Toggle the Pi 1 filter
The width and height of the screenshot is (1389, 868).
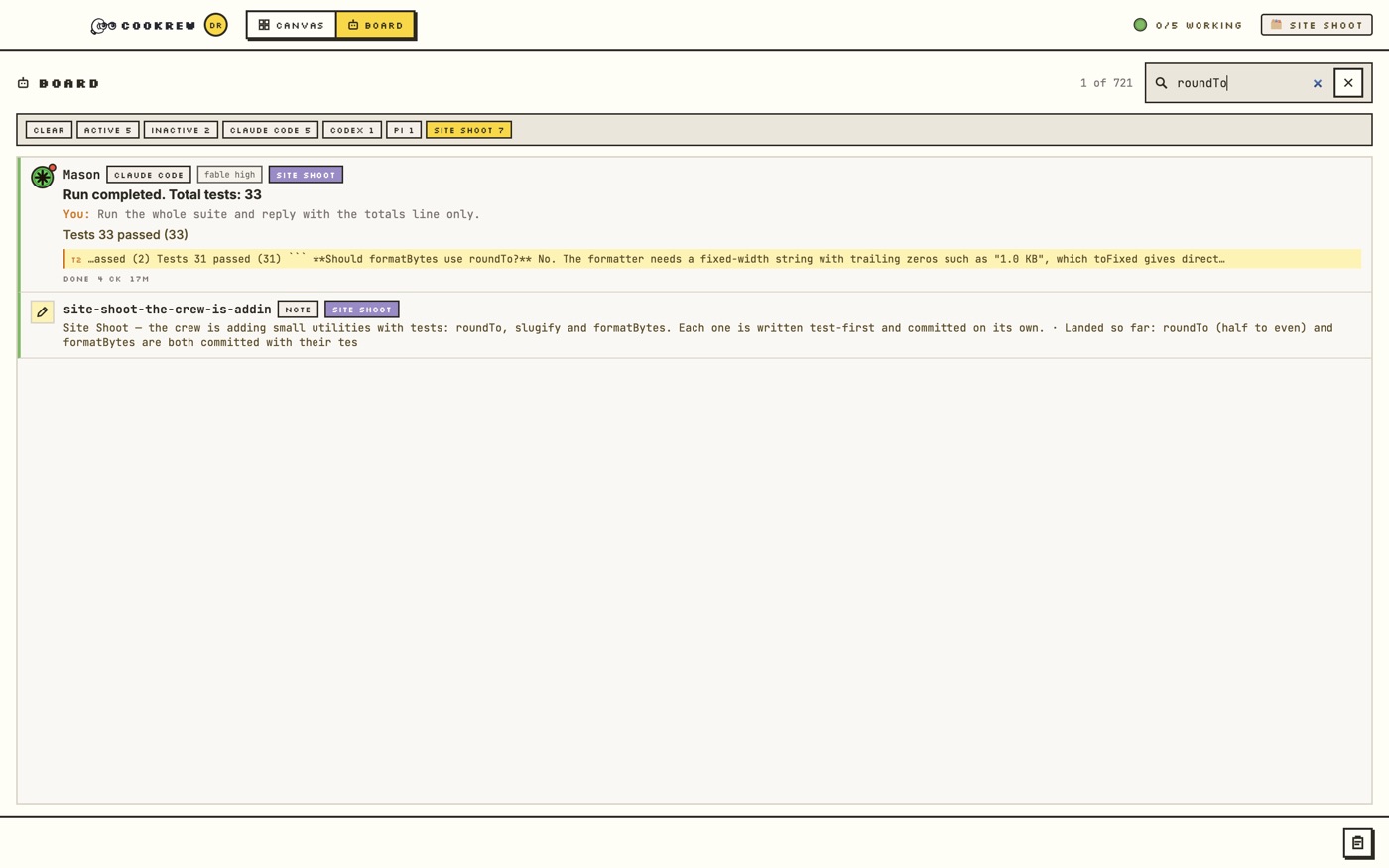tap(404, 130)
